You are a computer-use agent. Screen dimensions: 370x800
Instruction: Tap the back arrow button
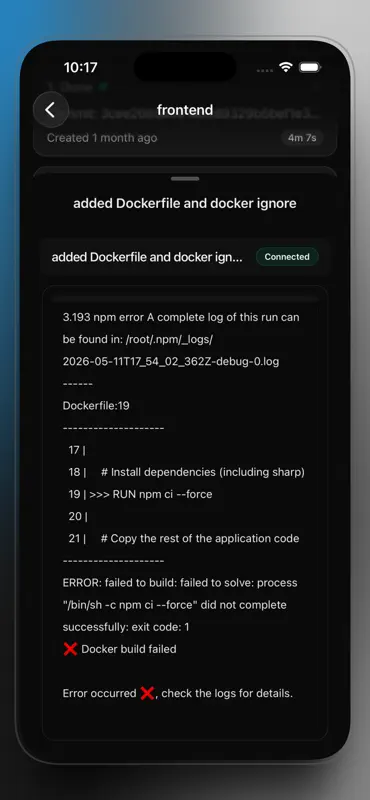(51, 110)
